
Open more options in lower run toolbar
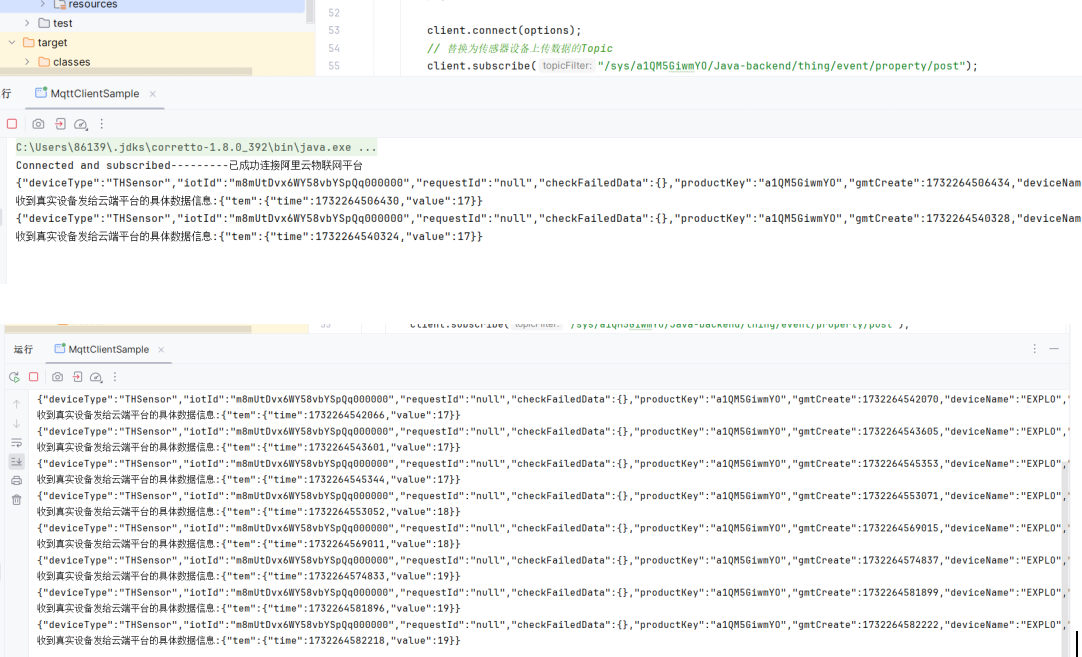tap(116, 377)
